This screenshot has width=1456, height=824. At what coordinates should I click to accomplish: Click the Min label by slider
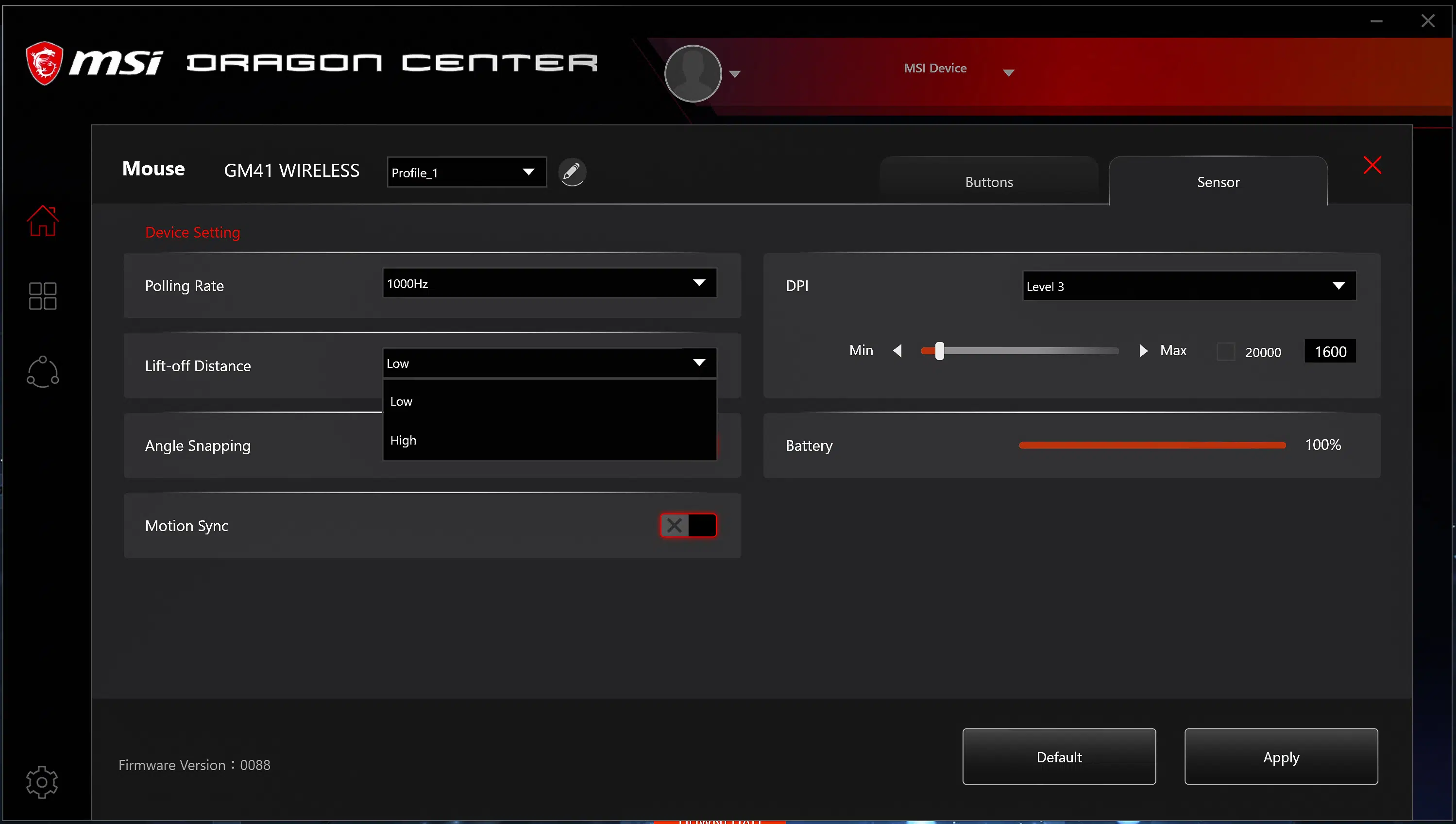[861, 350]
